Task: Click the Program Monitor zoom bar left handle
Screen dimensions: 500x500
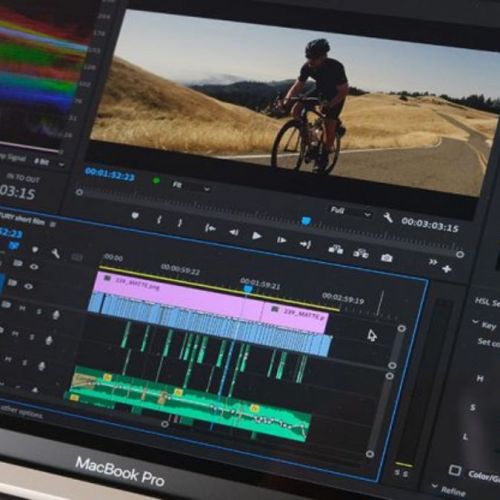Action: [79, 192]
